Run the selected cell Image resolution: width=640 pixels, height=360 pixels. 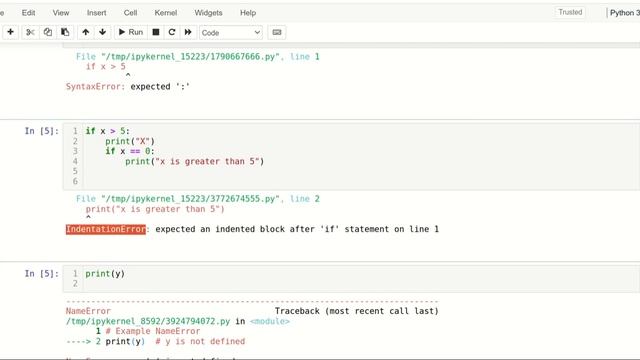pyautogui.click(x=131, y=32)
